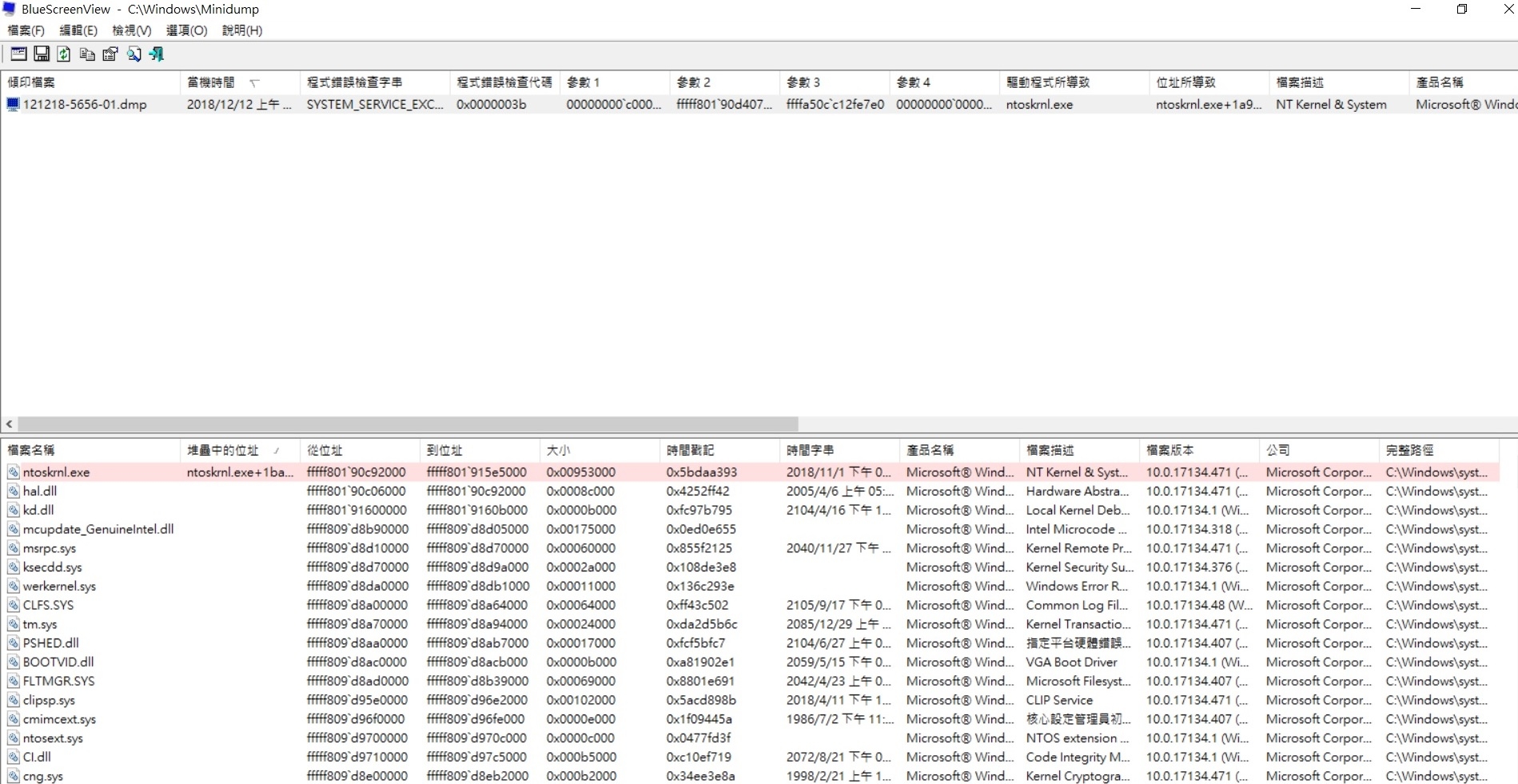1518x784 pixels.
Task: Click the file icon beside PSHED.dll
Action: click(x=14, y=643)
